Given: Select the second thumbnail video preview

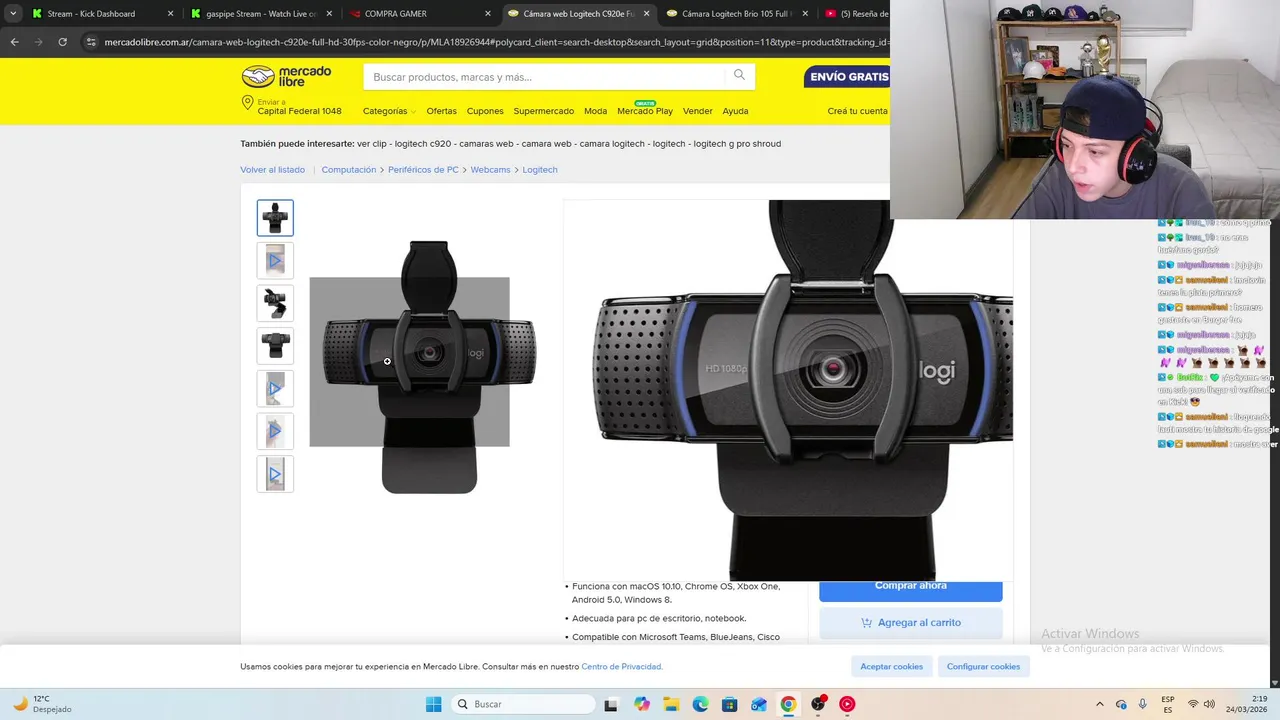Looking at the screenshot, I should 275,261.
